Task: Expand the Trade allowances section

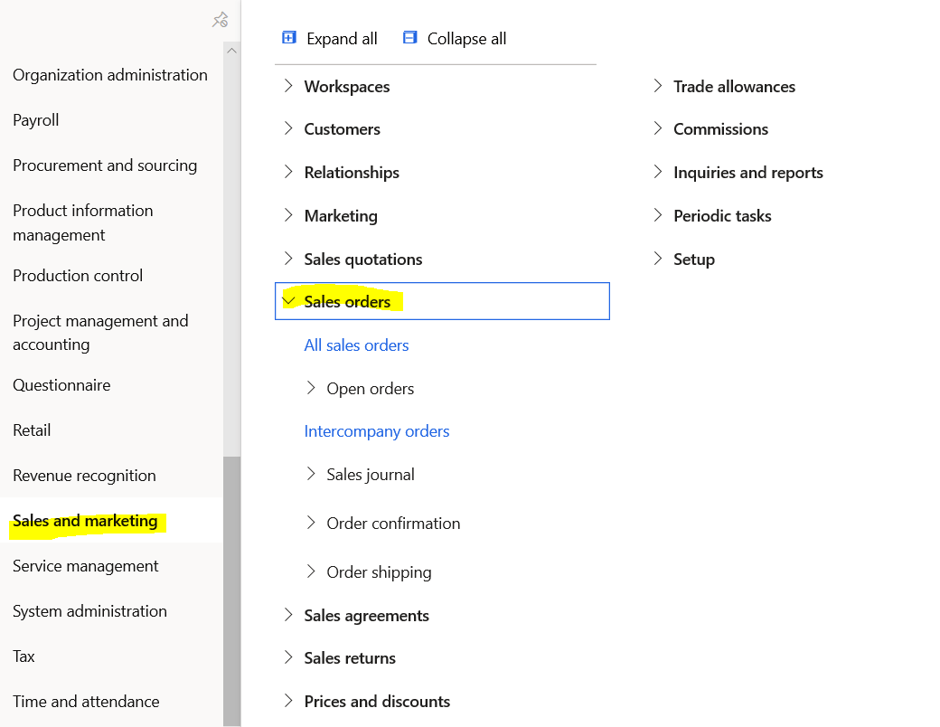Action: click(658, 86)
